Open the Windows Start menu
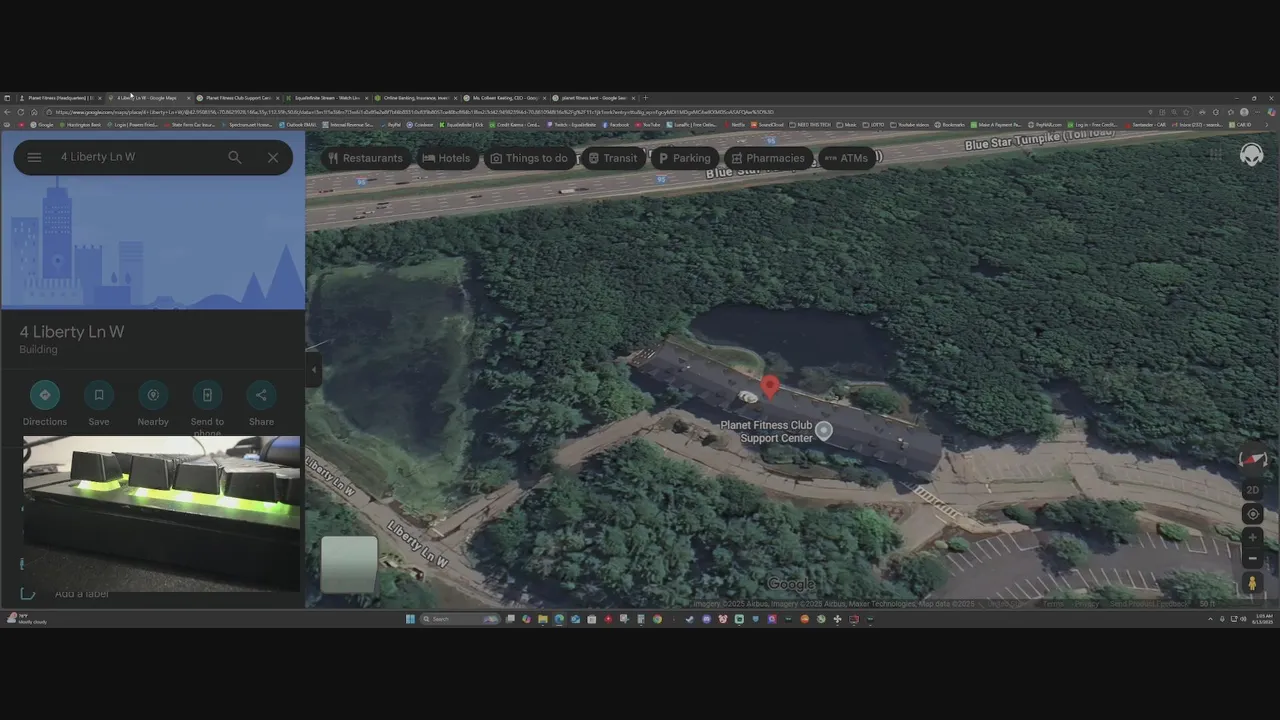This screenshot has height=720, width=1280. click(x=410, y=619)
